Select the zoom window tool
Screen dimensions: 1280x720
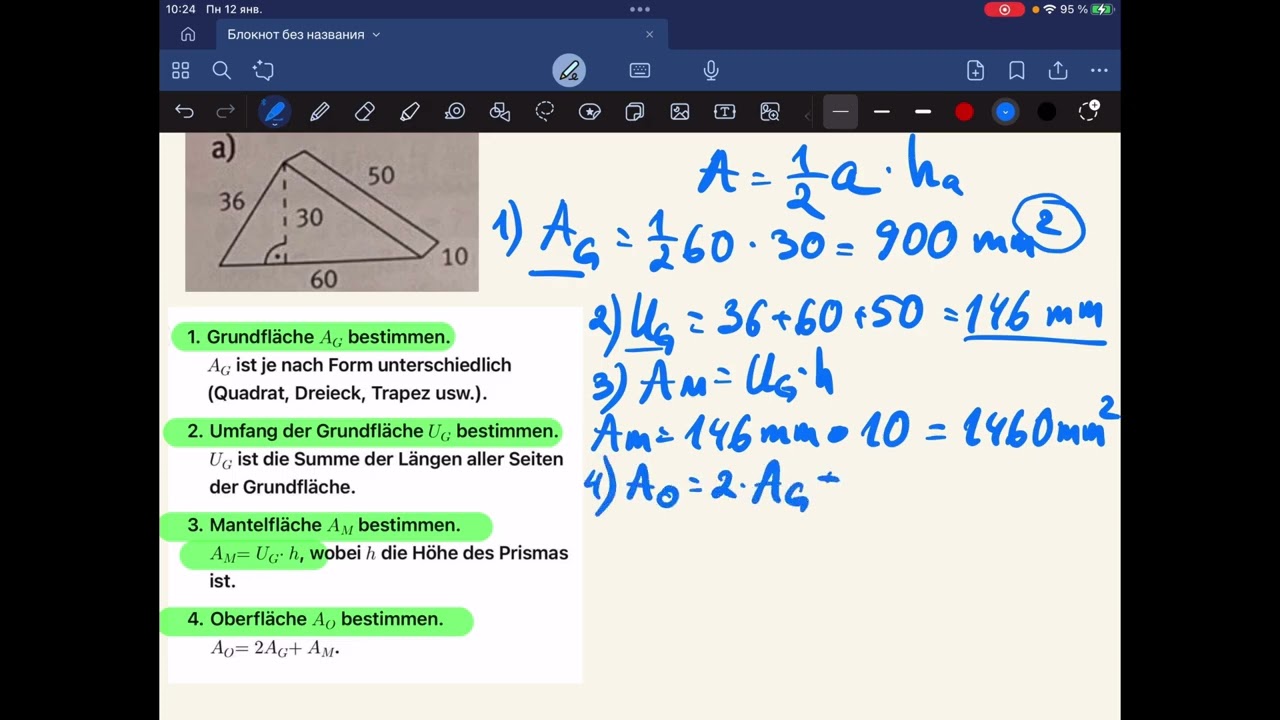(x=770, y=111)
